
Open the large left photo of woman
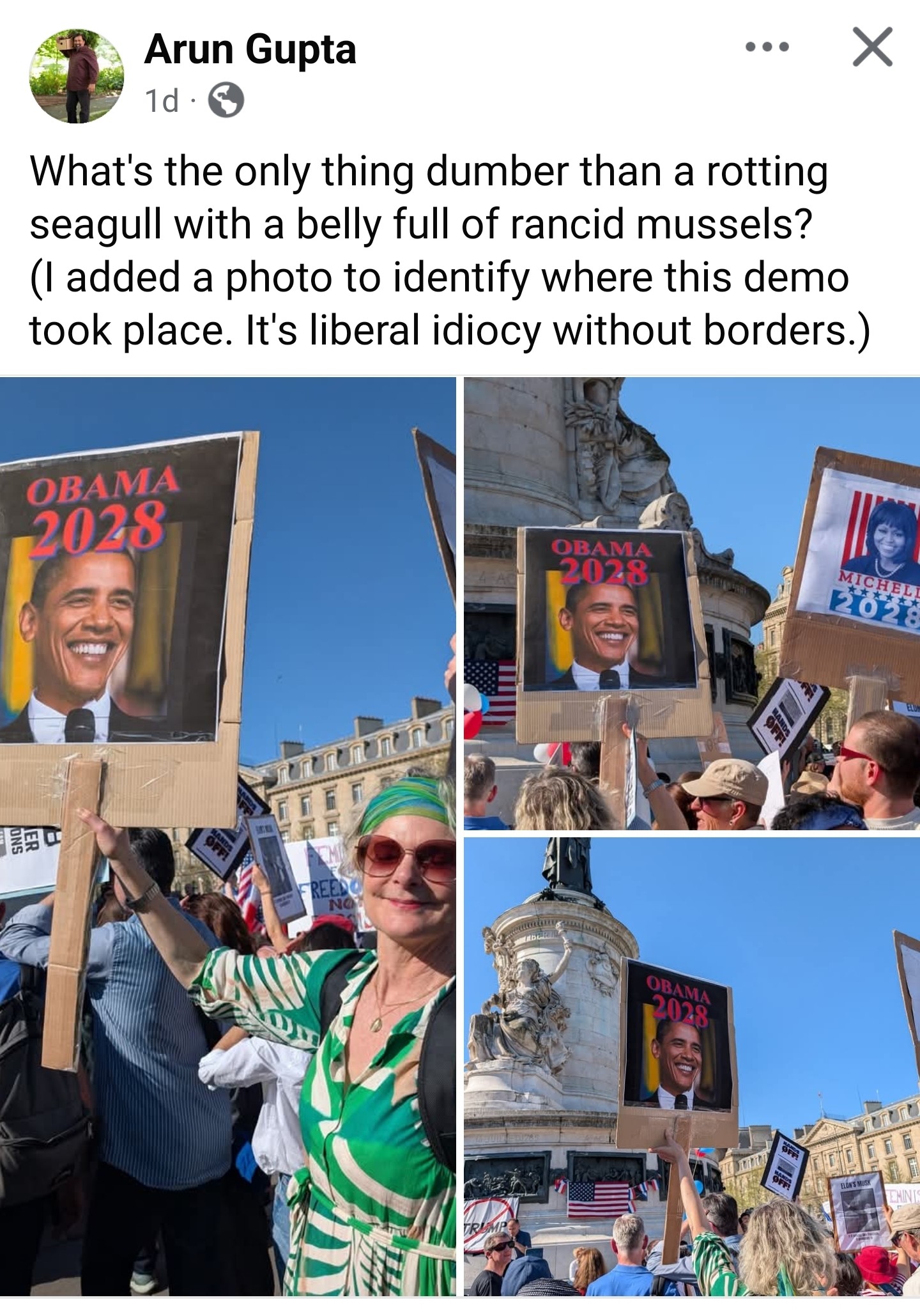click(x=228, y=837)
